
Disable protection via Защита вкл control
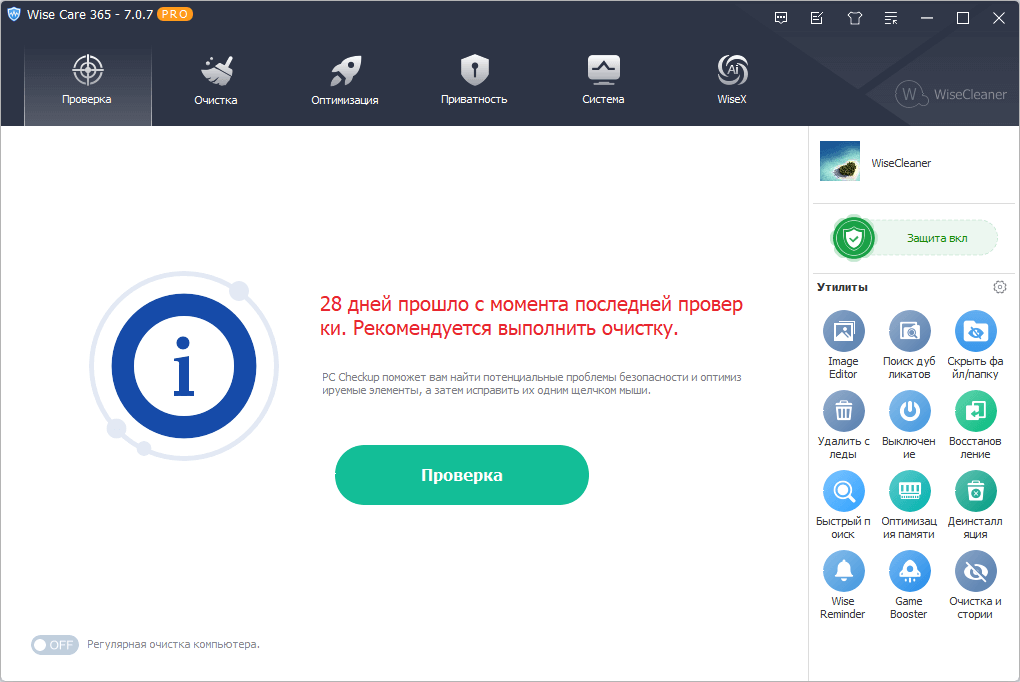pyautogui.click(x=913, y=237)
